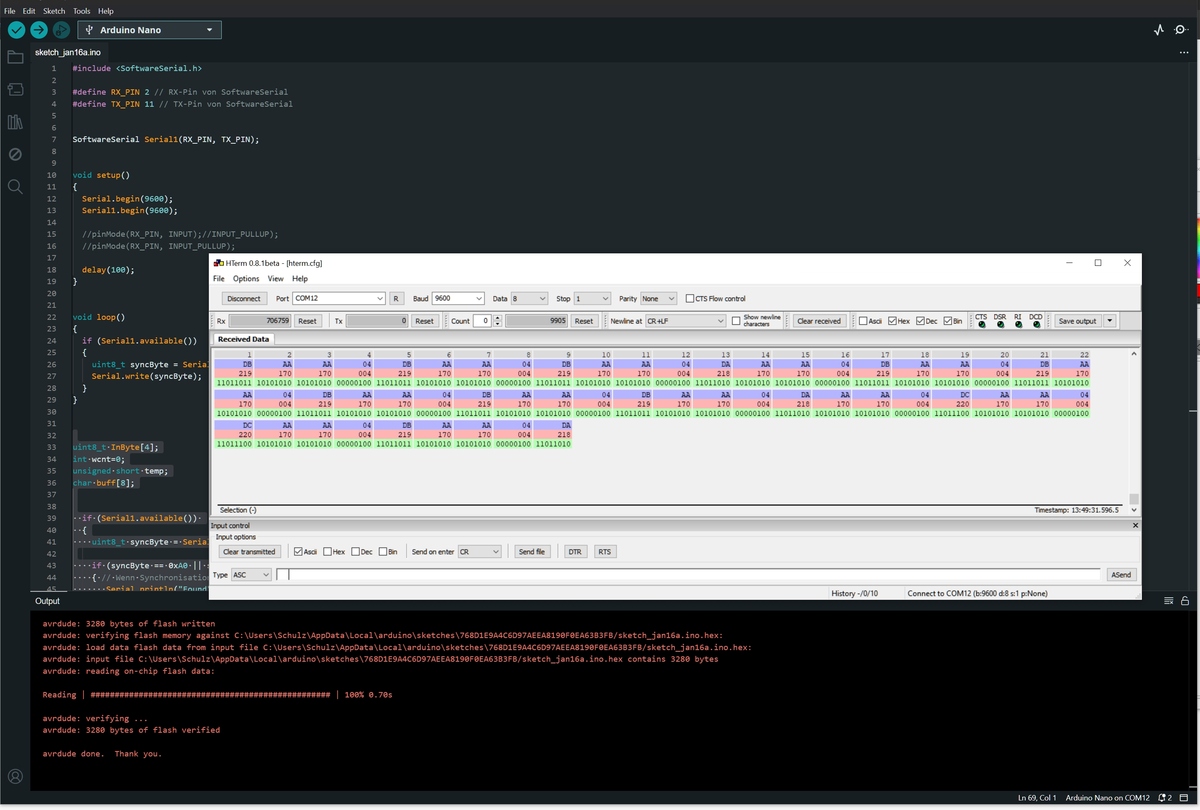The width and height of the screenshot is (1200, 810).
Task: Toggle the DTR button
Action: [575, 551]
